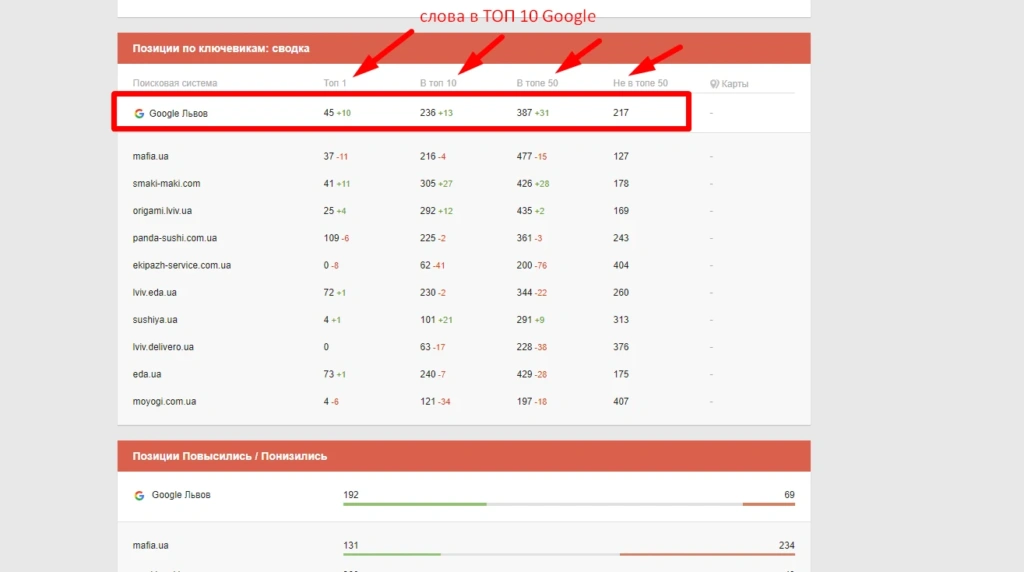Image resolution: width=1024 pixels, height=572 pixels.
Task: Click the Поисковая система column header
Action: (x=175, y=83)
